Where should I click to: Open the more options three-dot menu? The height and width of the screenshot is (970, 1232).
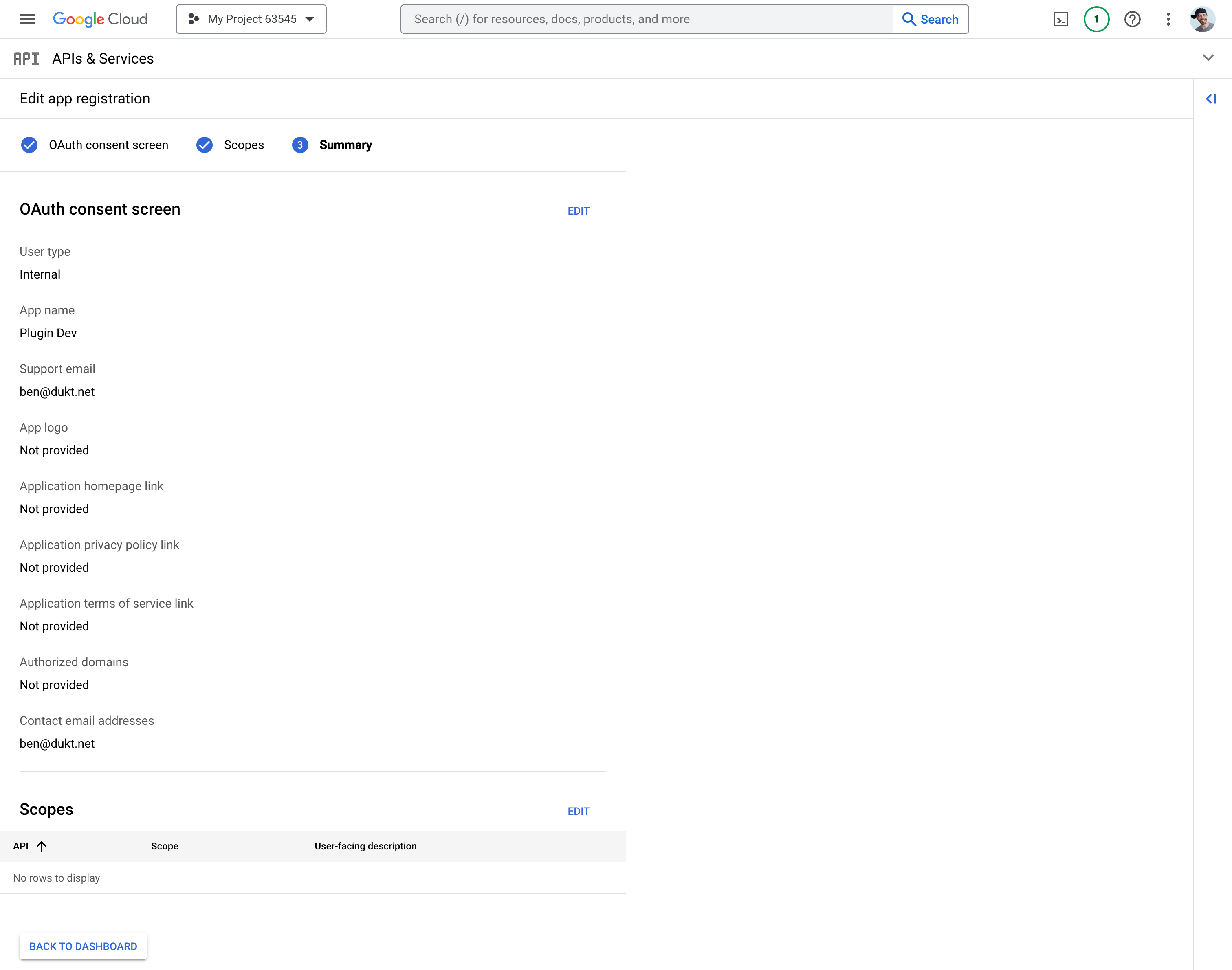pos(1168,19)
